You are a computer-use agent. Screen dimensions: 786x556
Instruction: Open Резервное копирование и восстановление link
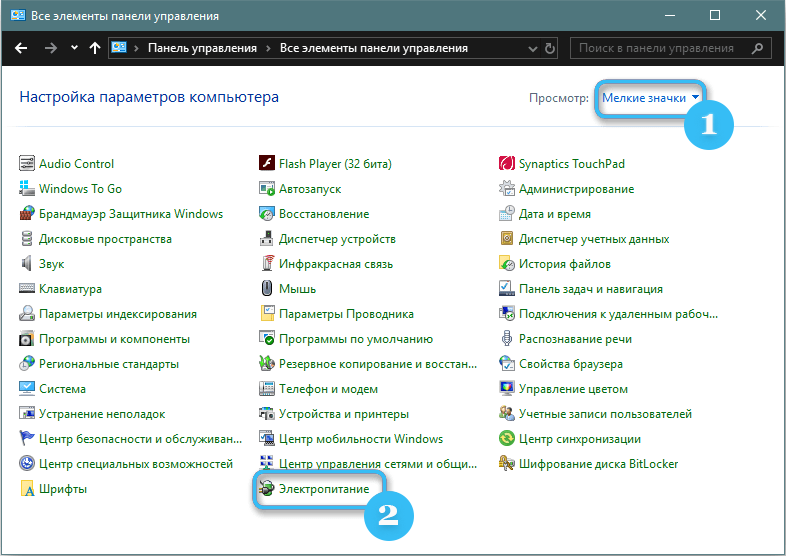tap(378, 364)
